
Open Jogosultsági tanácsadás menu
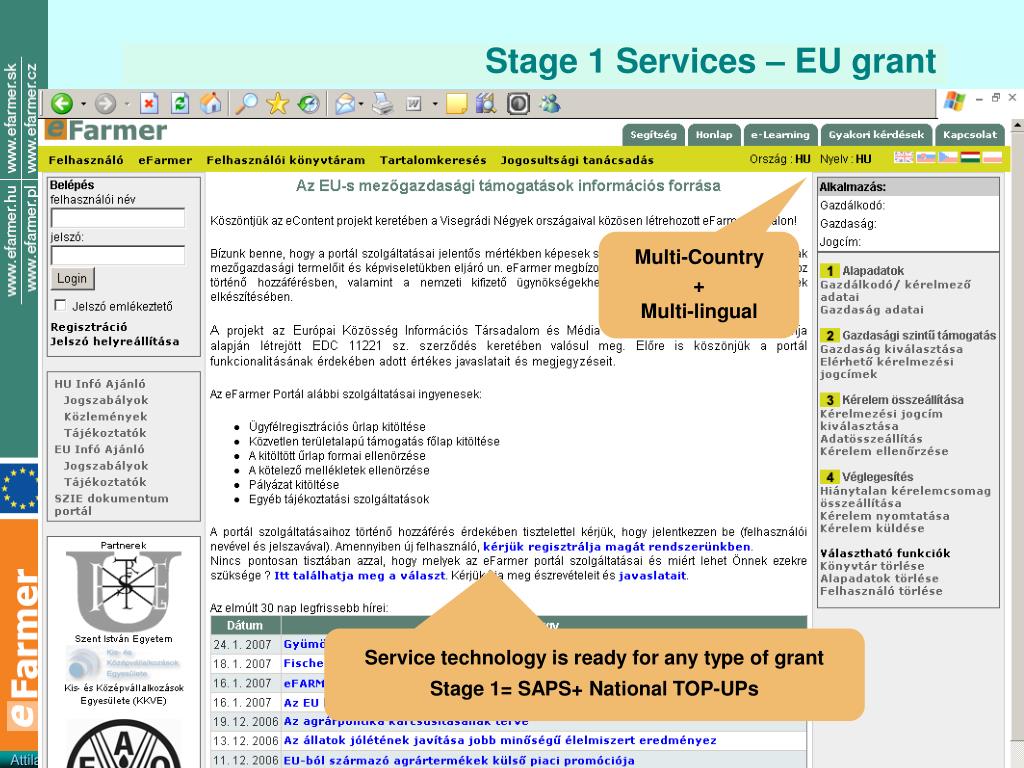577,160
